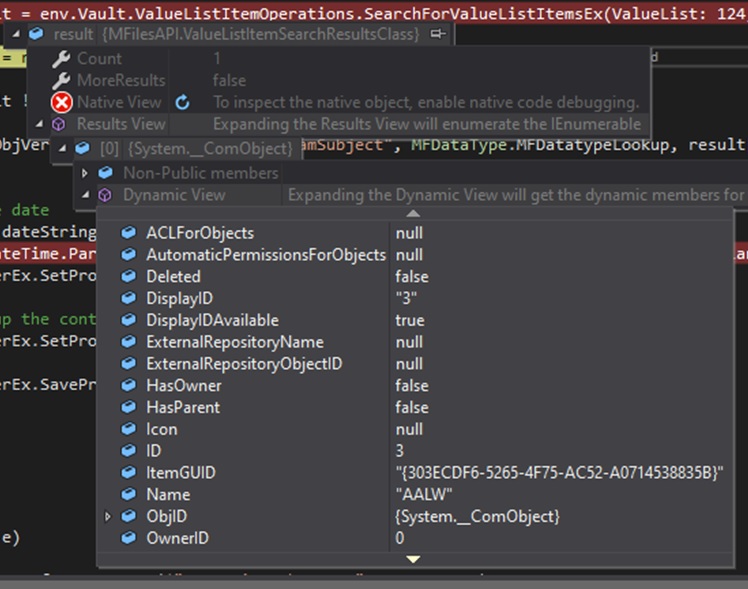The height and width of the screenshot is (589, 748).
Task: Expand the ObjID member
Action: [108, 516]
